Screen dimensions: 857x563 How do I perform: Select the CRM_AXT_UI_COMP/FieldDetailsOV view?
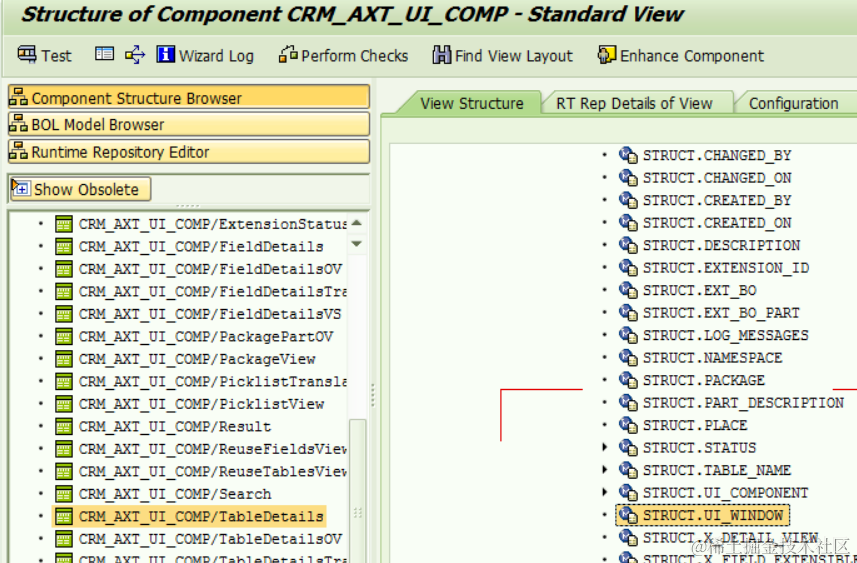[210, 269]
